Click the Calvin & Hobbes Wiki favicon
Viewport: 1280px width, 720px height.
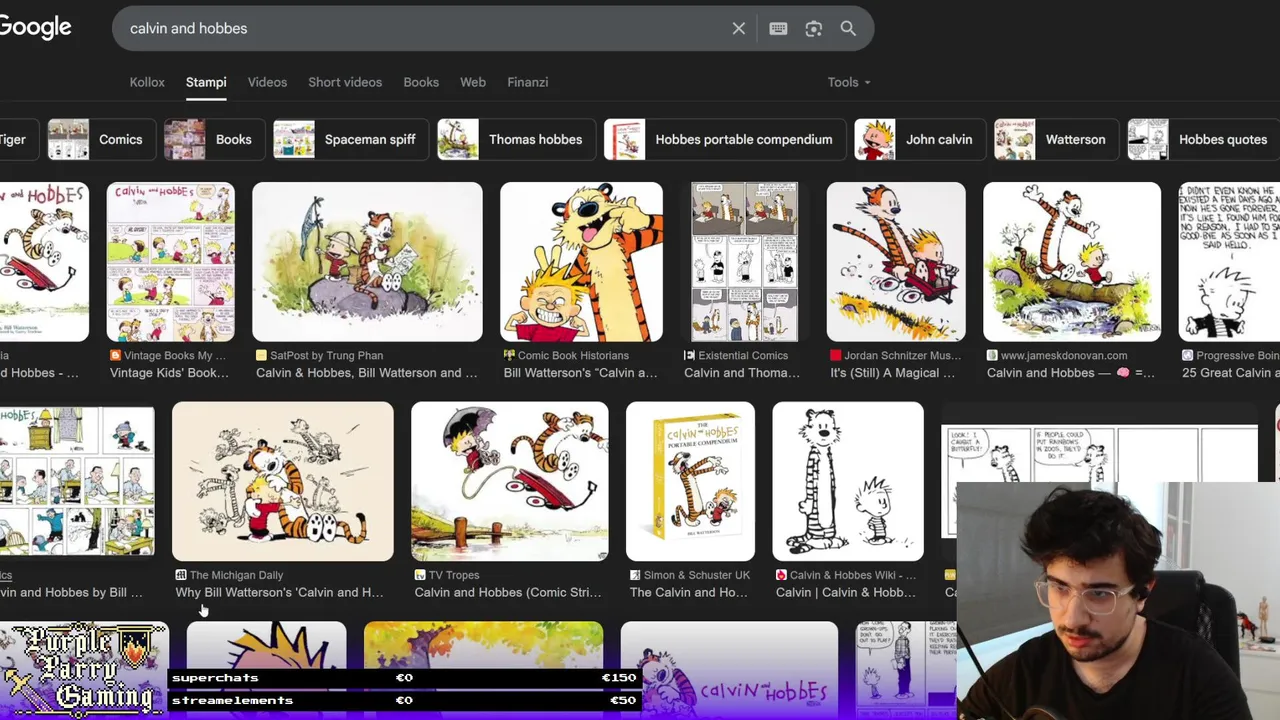(x=781, y=575)
